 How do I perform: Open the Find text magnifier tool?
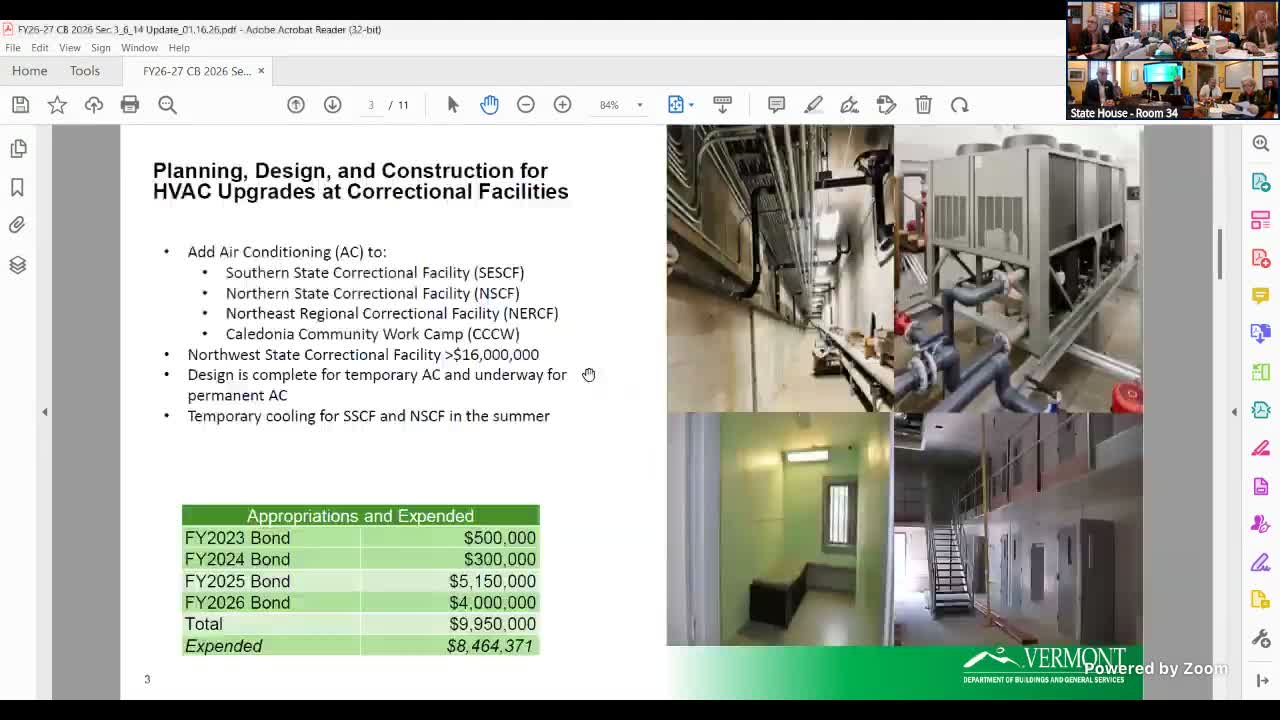click(x=167, y=105)
